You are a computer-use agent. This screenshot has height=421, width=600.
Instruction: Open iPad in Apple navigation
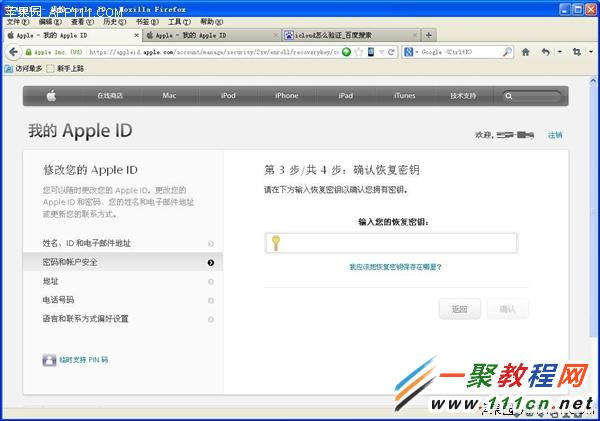[346, 95]
